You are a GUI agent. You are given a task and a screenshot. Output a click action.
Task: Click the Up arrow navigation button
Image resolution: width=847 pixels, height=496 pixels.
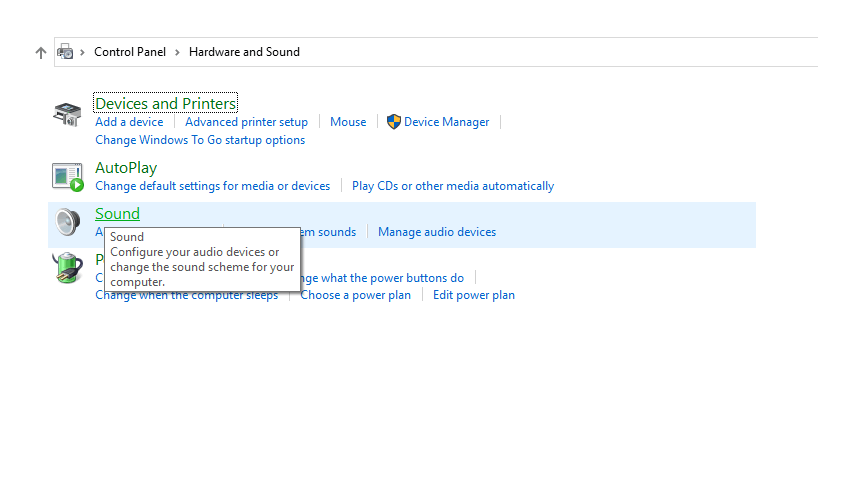click(x=41, y=52)
